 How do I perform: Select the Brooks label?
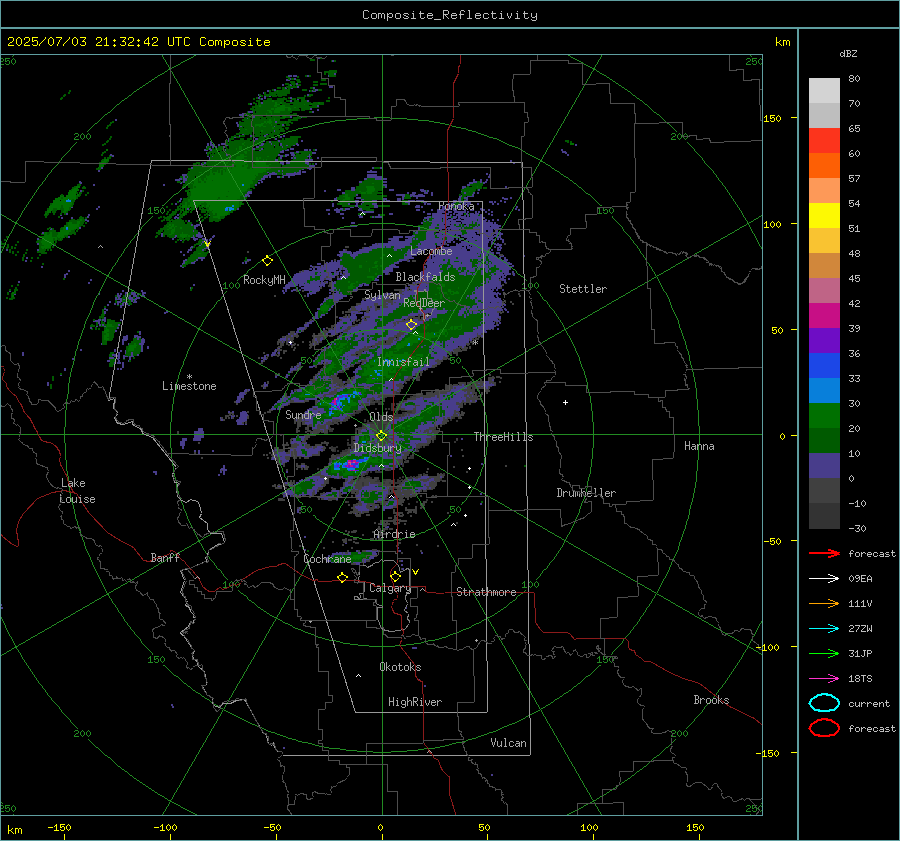click(x=711, y=700)
